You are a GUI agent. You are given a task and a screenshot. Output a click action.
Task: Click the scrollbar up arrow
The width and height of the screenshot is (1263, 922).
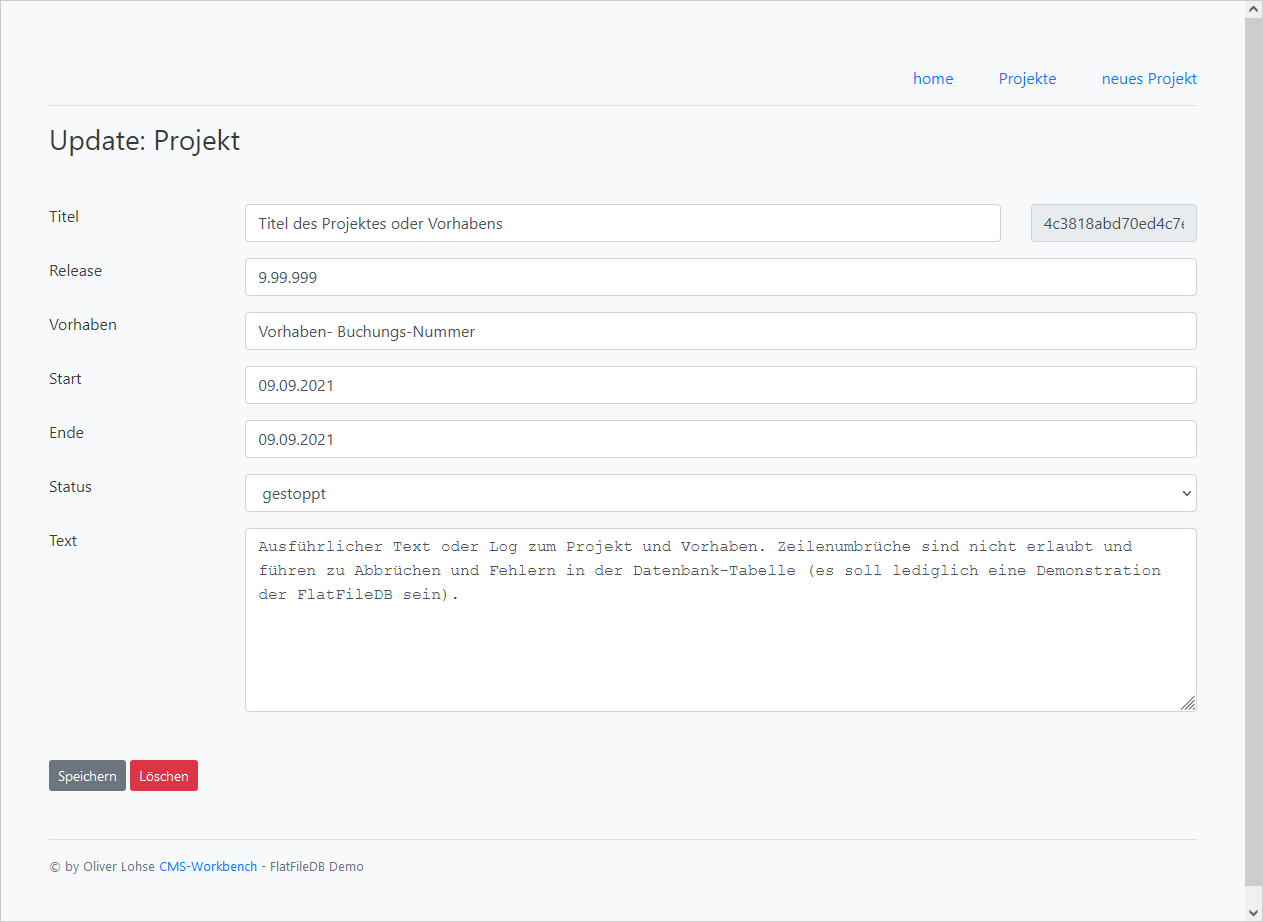pos(1252,8)
